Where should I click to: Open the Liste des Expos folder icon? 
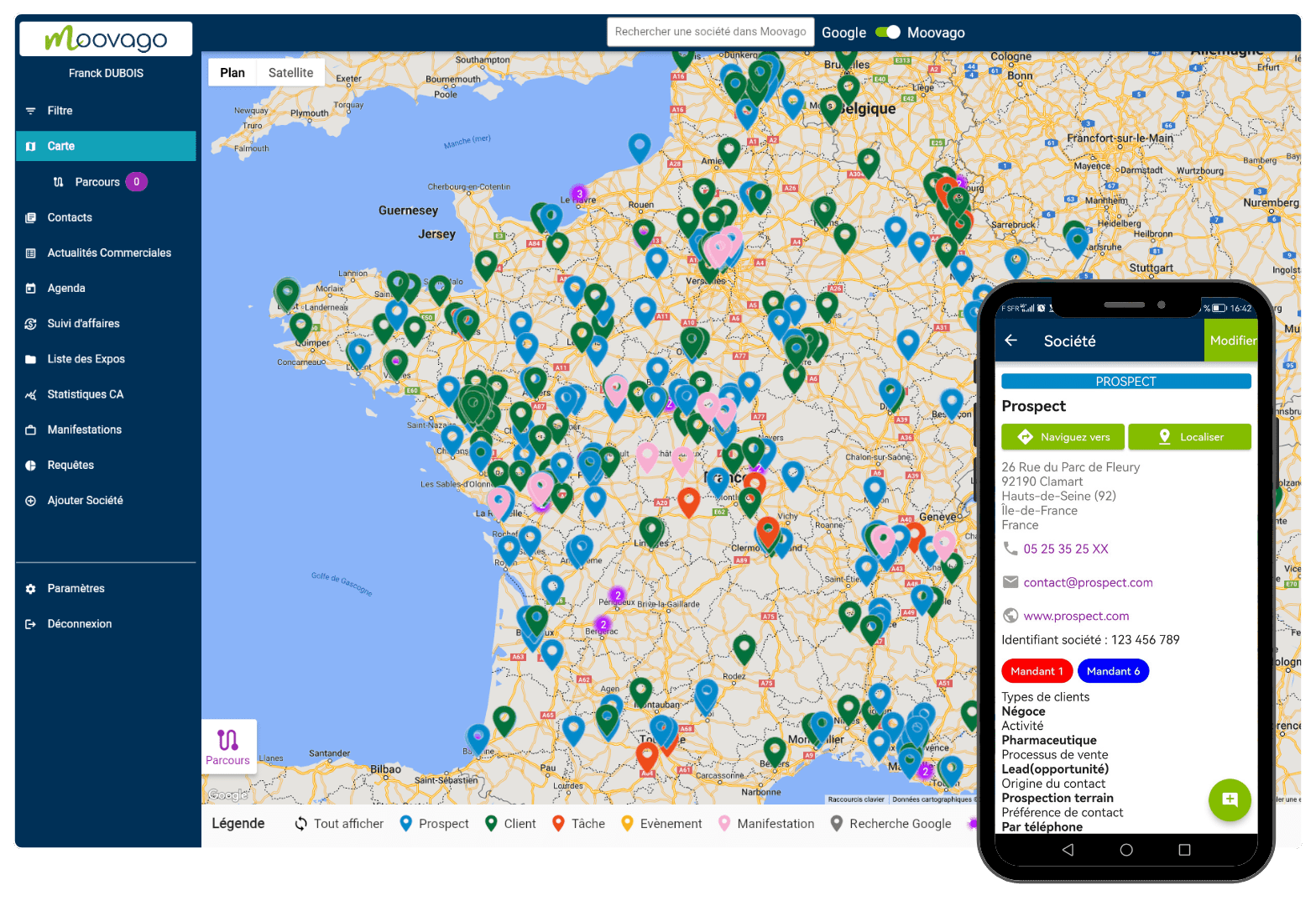point(31,359)
